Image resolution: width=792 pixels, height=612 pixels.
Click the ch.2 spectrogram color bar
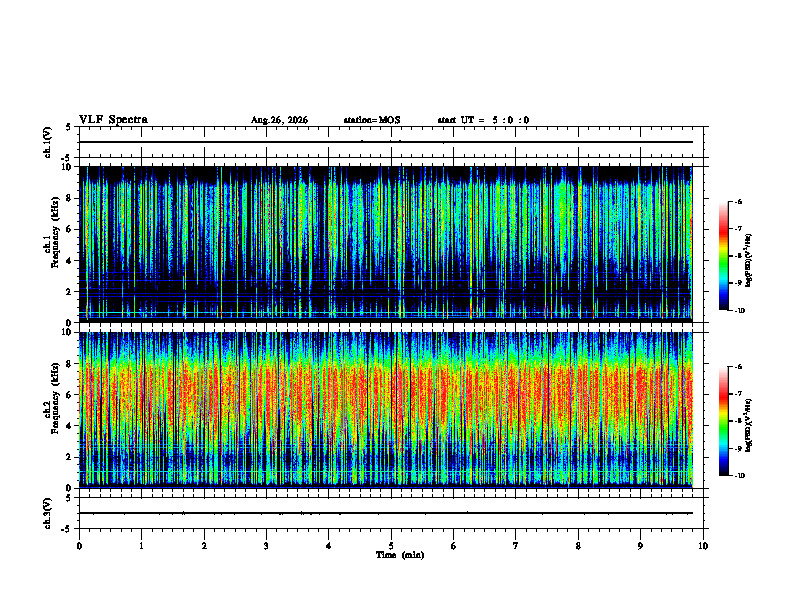pyautogui.click(x=723, y=421)
